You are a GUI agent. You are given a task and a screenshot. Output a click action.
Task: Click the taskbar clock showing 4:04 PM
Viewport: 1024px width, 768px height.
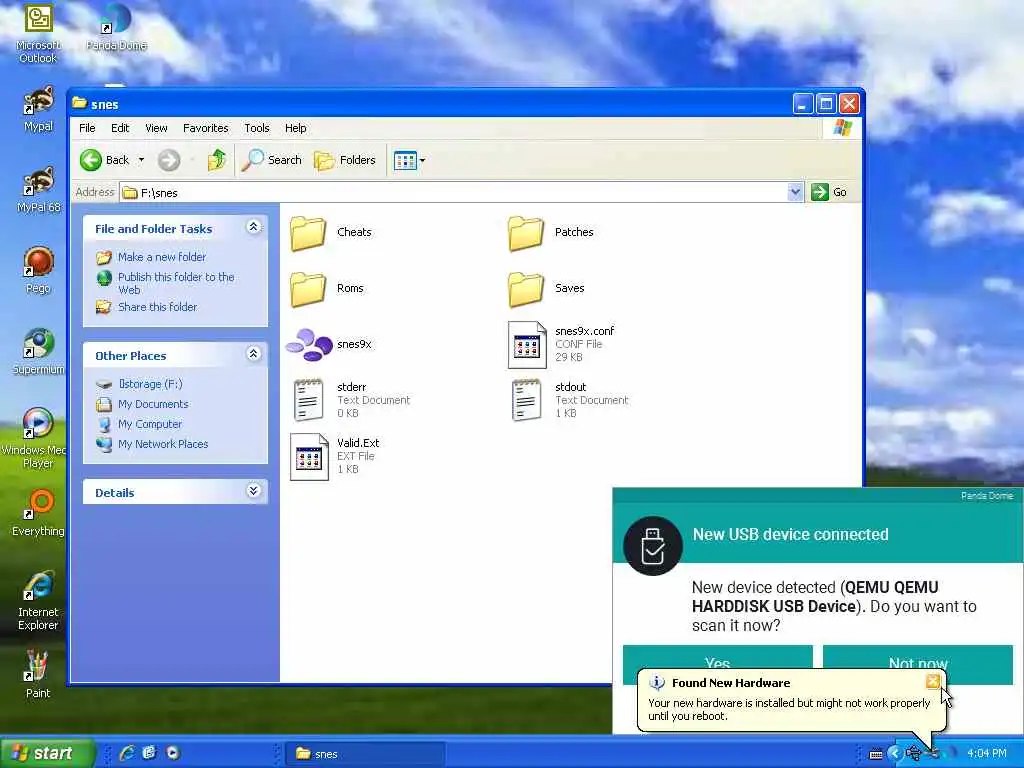986,754
